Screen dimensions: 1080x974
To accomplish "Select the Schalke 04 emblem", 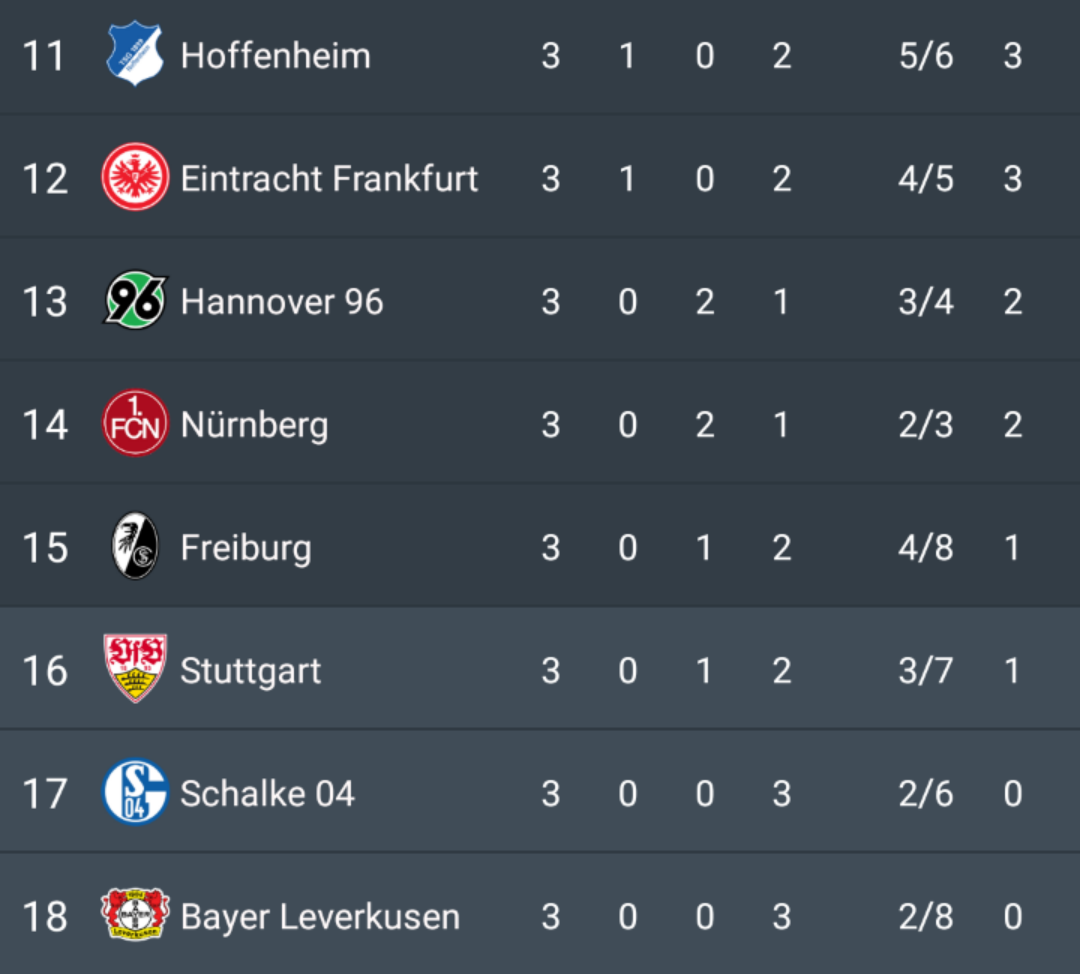I will click(x=135, y=793).
